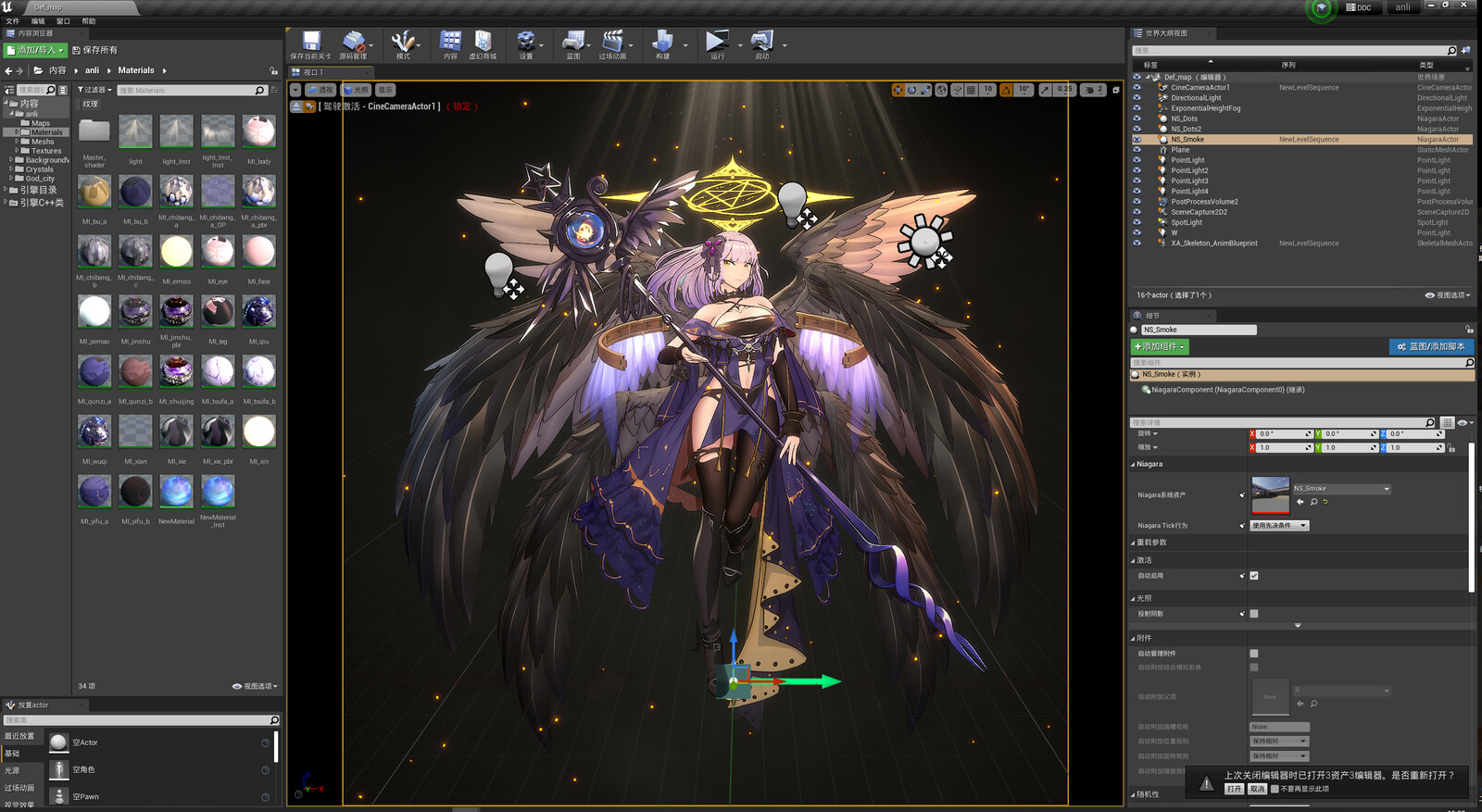
Task: Click browse-to-asset magnifier under NS_Smoke
Action: click(1313, 502)
